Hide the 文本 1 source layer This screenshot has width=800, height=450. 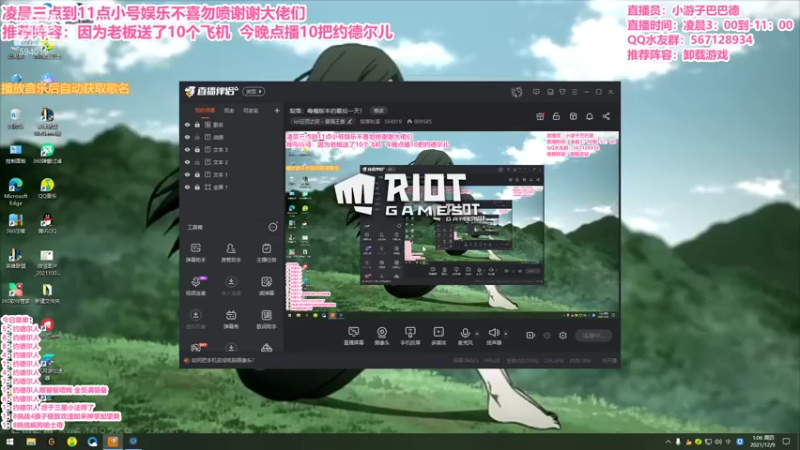pyautogui.click(x=187, y=174)
